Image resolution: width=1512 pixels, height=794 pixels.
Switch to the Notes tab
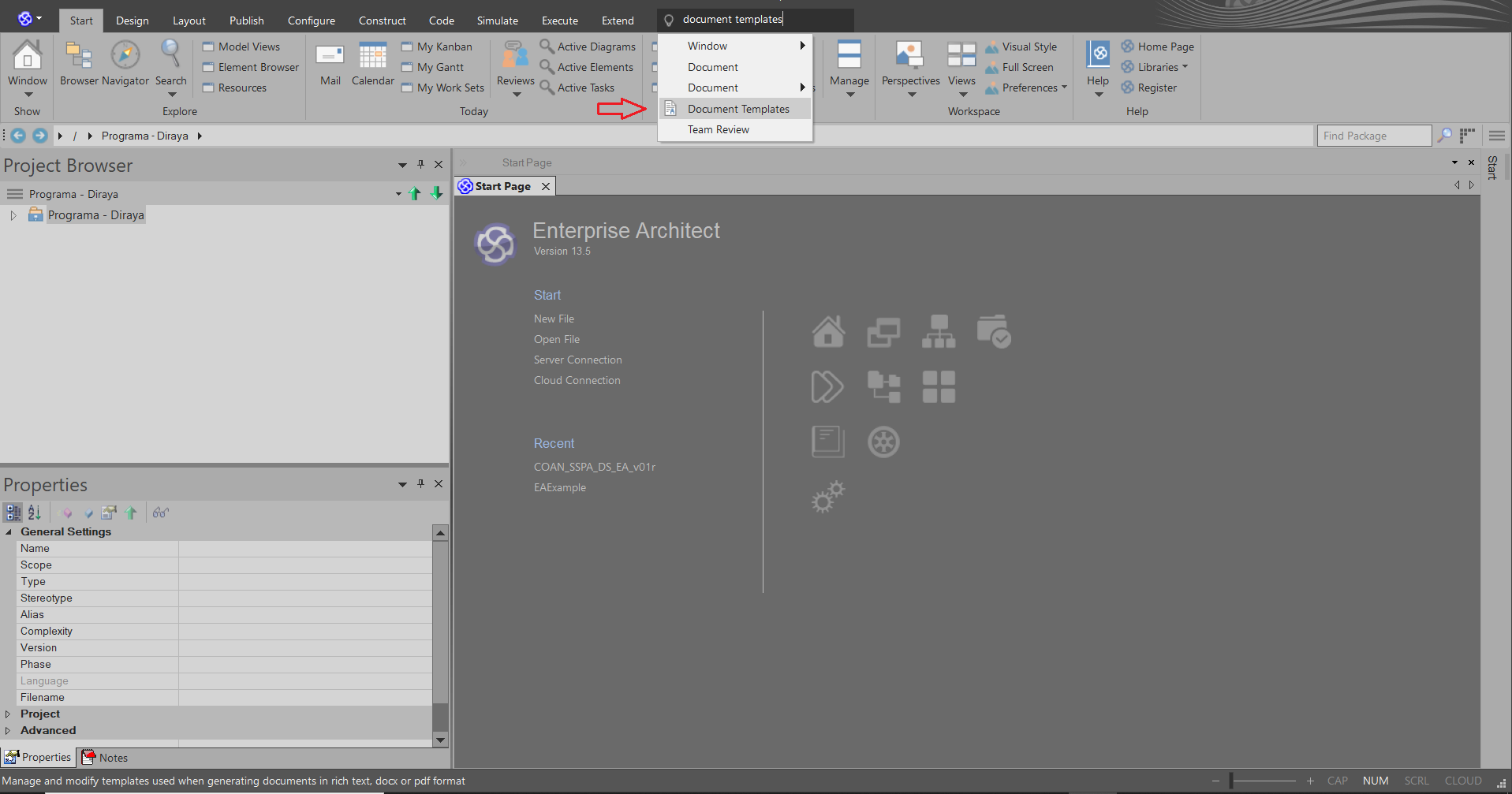pos(105,758)
